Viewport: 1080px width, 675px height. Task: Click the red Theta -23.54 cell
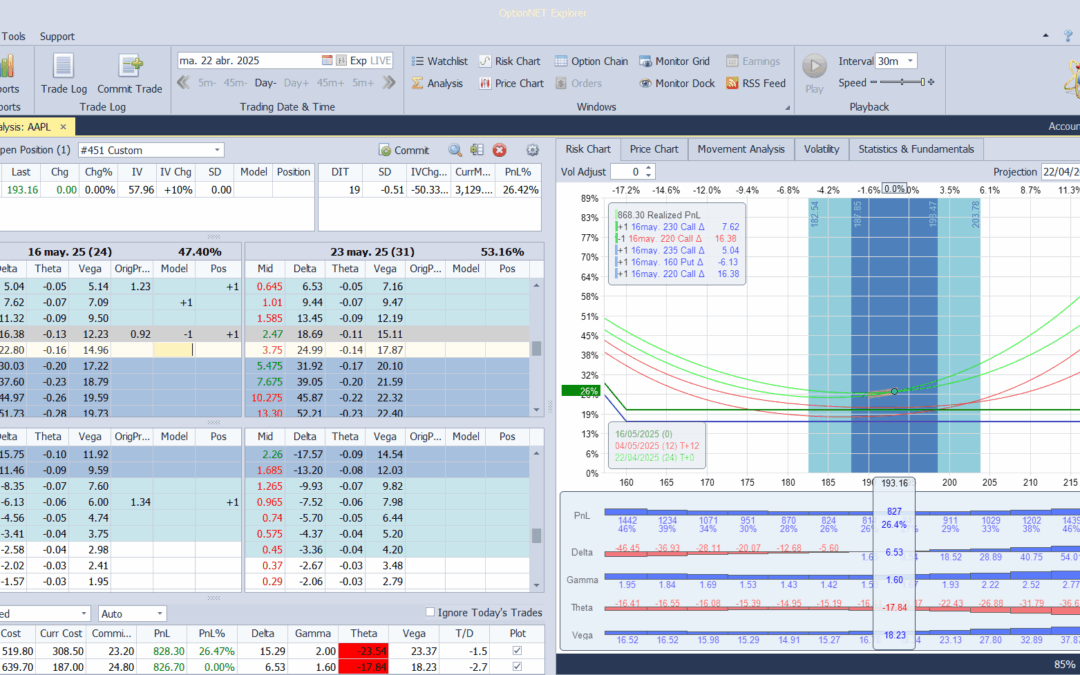click(x=363, y=651)
